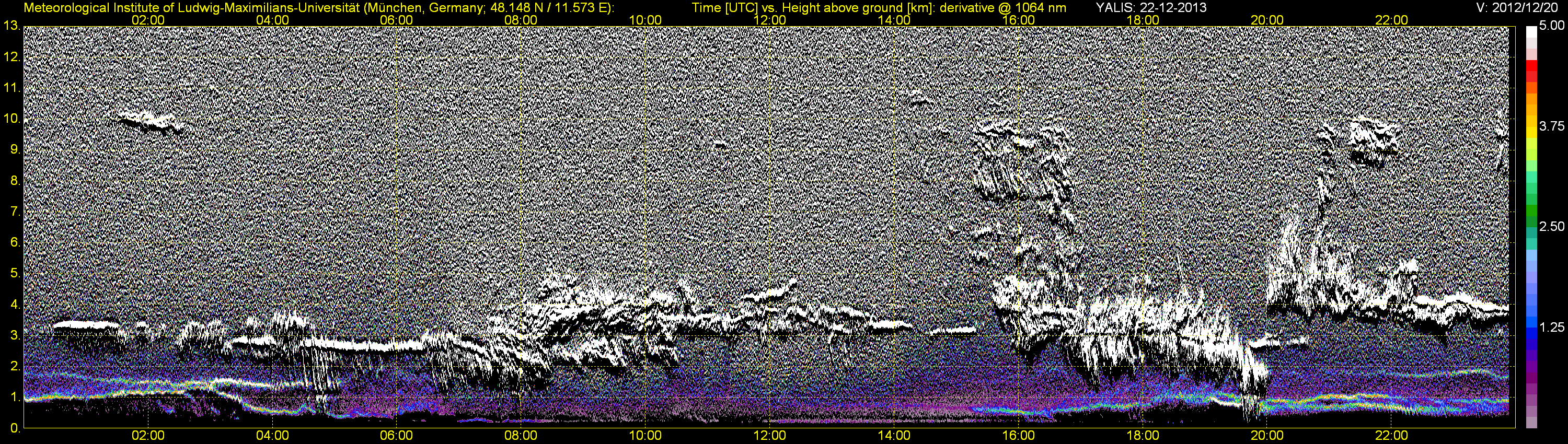Viewport: 1568px width, 444px height.
Task: Click the height axis label 6
Action: tap(15, 243)
